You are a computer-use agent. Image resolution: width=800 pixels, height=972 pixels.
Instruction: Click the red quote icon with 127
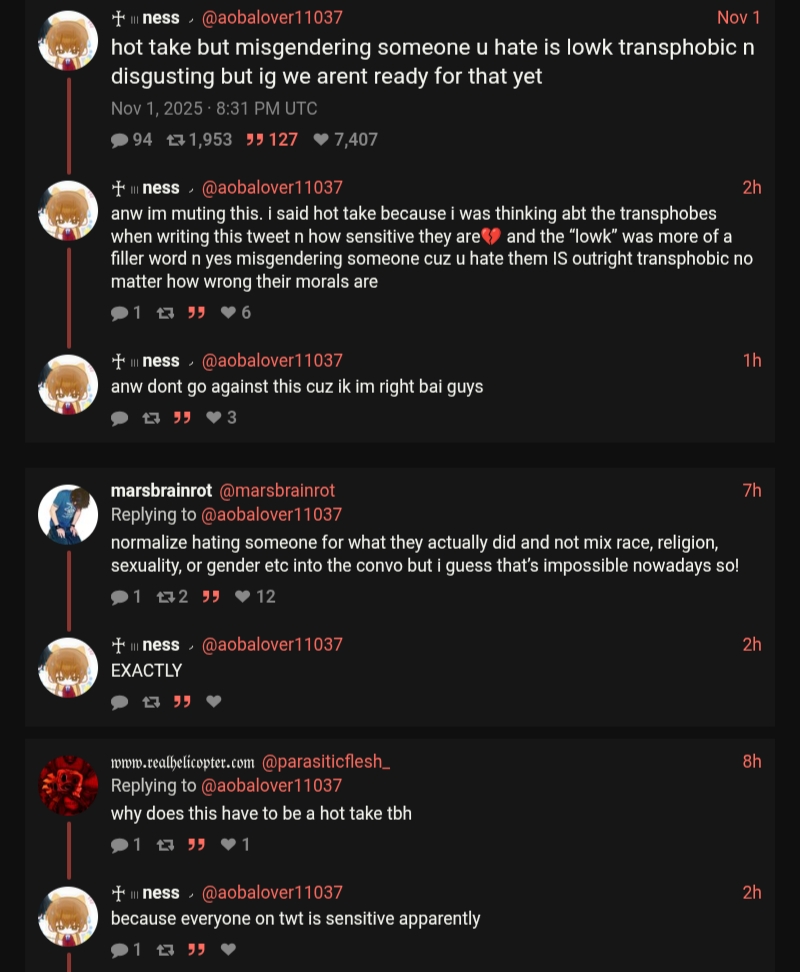[x=255, y=140]
